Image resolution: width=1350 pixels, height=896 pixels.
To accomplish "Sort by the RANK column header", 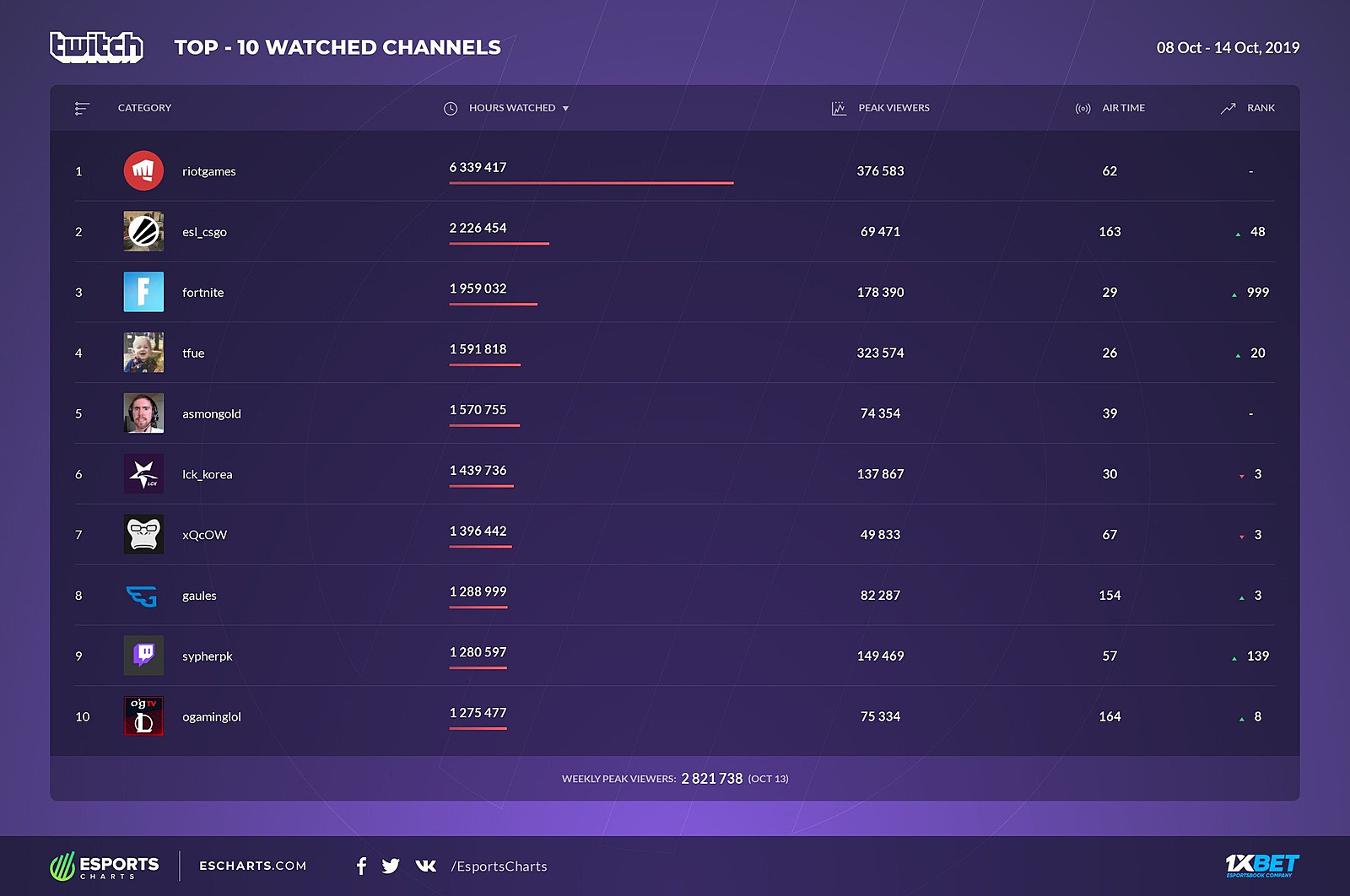I will pyautogui.click(x=1261, y=108).
